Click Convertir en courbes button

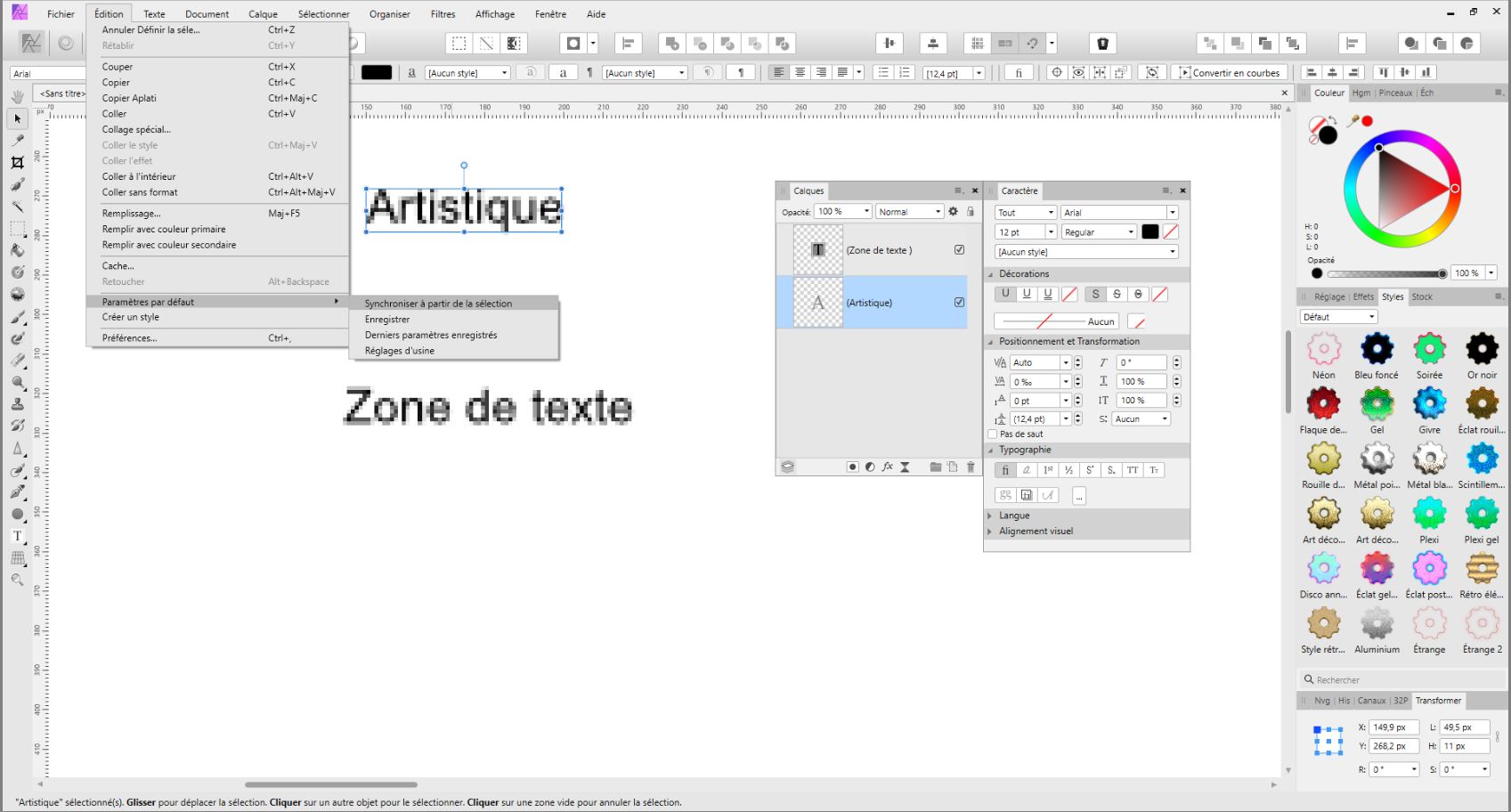[x=1229, y=73]
